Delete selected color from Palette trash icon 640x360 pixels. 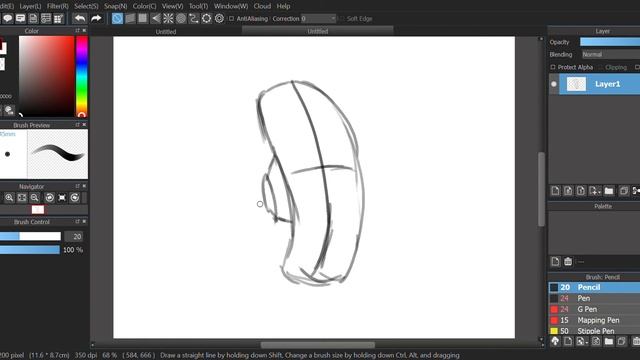(568, 261)
